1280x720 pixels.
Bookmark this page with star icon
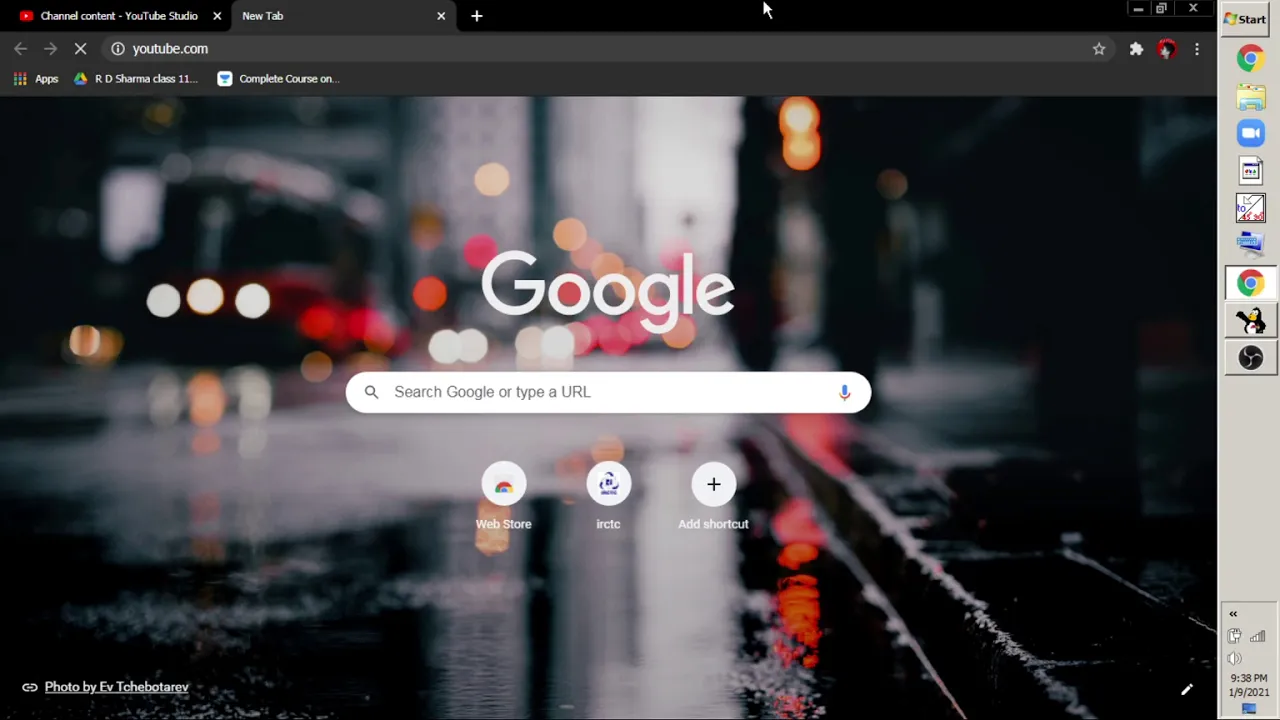1099,48
